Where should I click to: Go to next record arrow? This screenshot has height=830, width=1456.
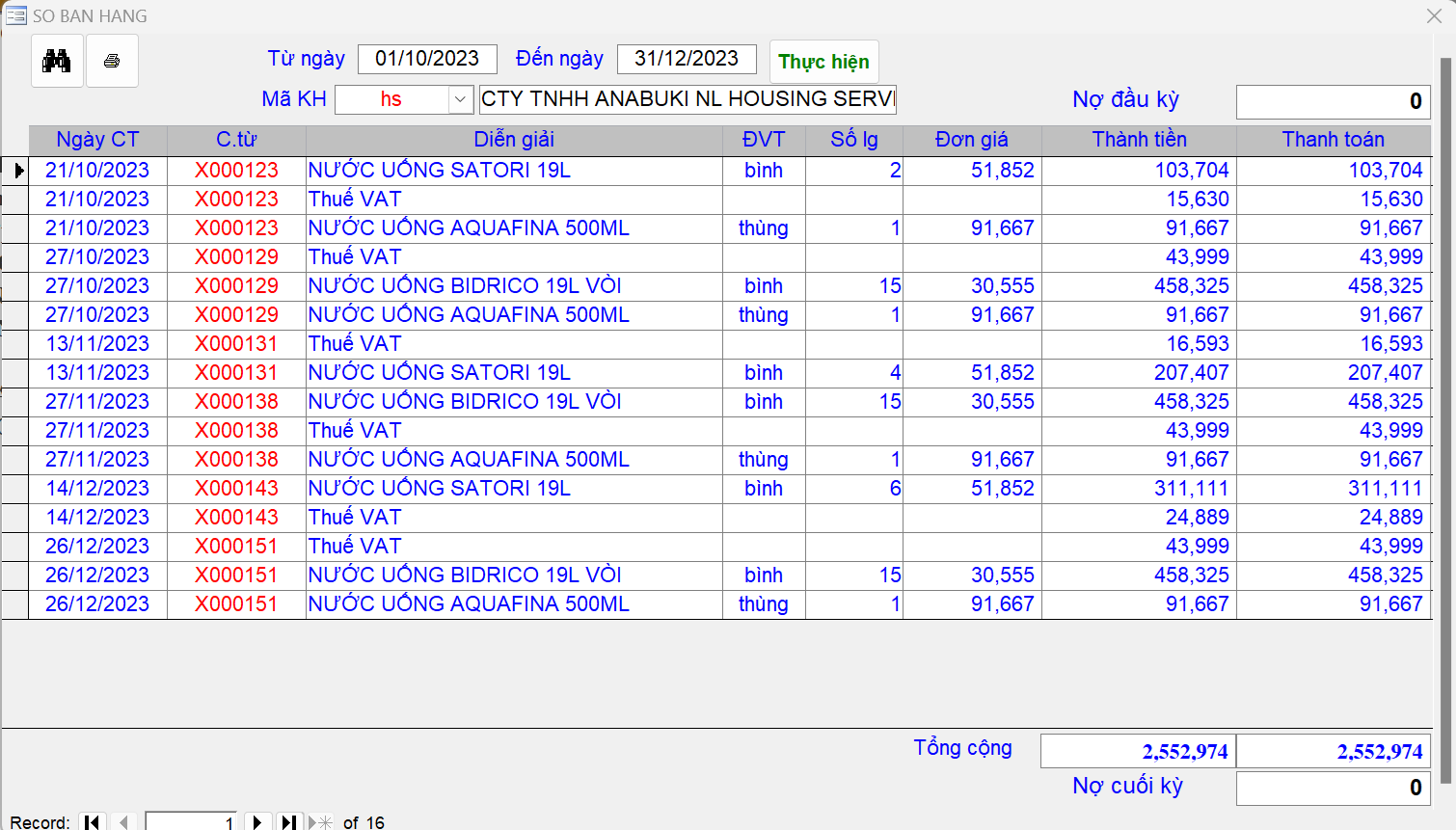[256, 821]
